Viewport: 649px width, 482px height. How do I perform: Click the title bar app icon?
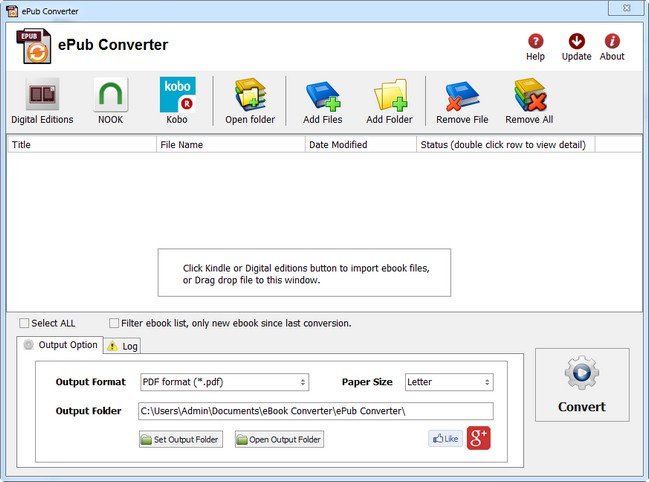pos(12,11)
